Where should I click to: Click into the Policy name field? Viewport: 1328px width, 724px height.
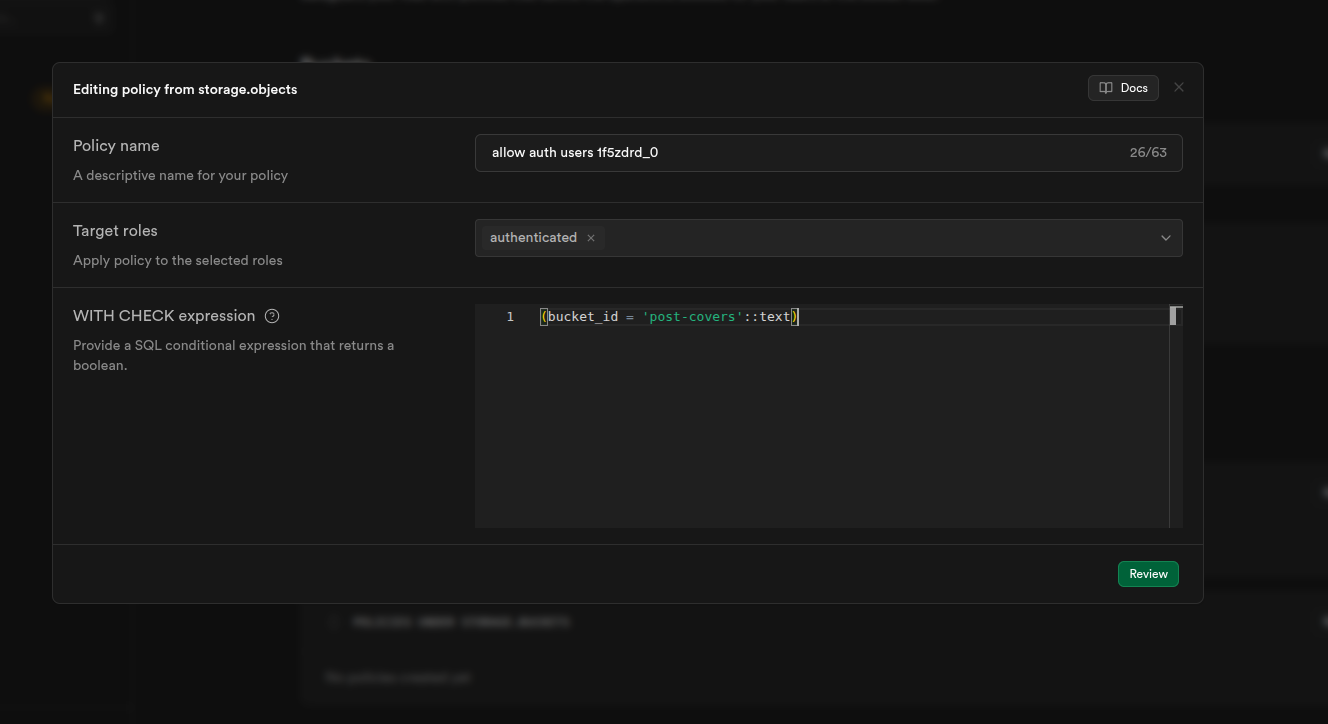(x=800, y=153)
